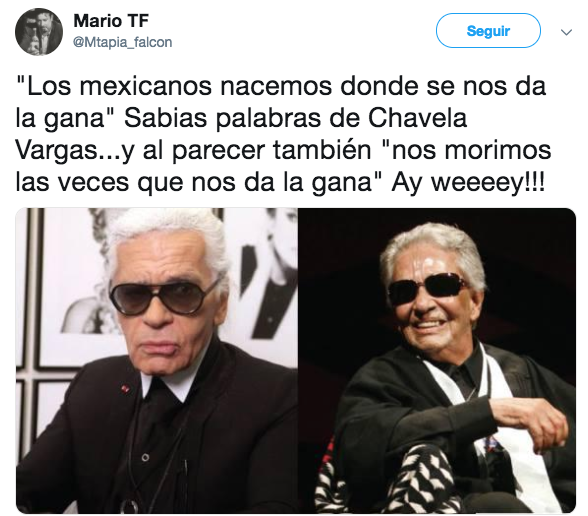Viewport: 588px width, 516px height.
Task: Click the word "también" in the tweet
Action: click(321, 150)
